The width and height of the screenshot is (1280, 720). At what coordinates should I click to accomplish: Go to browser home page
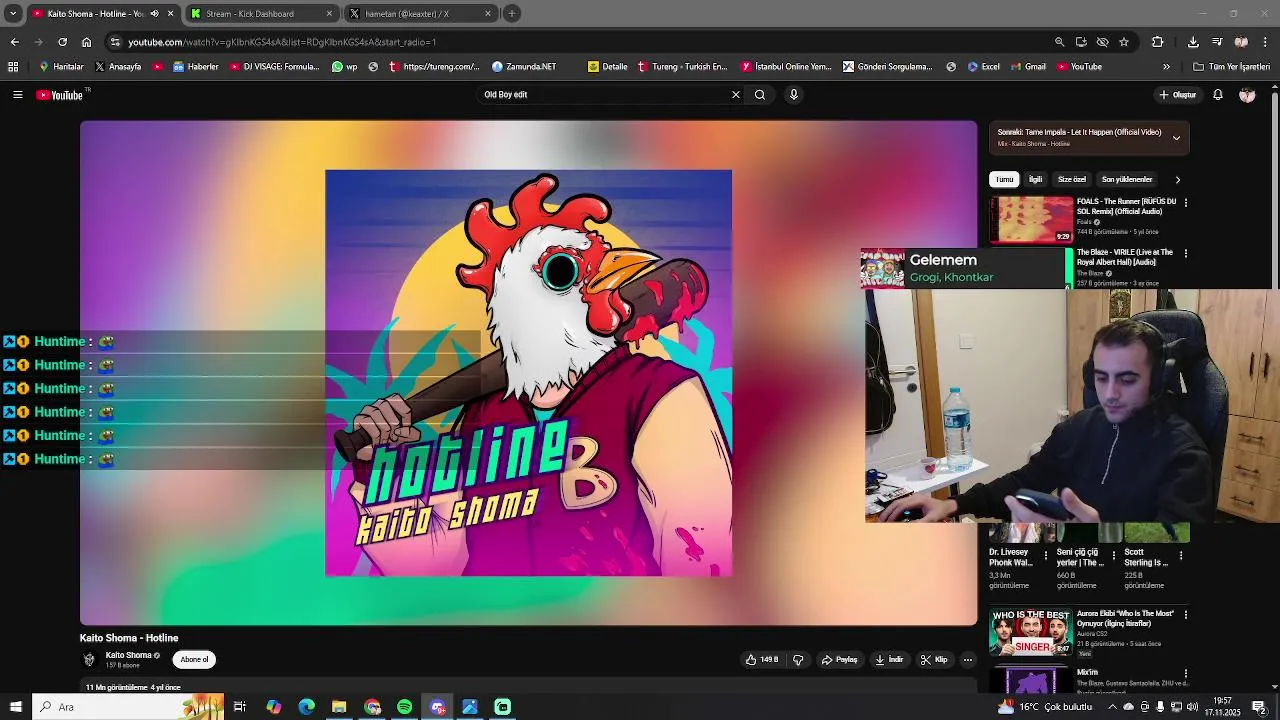click(86, 42)
